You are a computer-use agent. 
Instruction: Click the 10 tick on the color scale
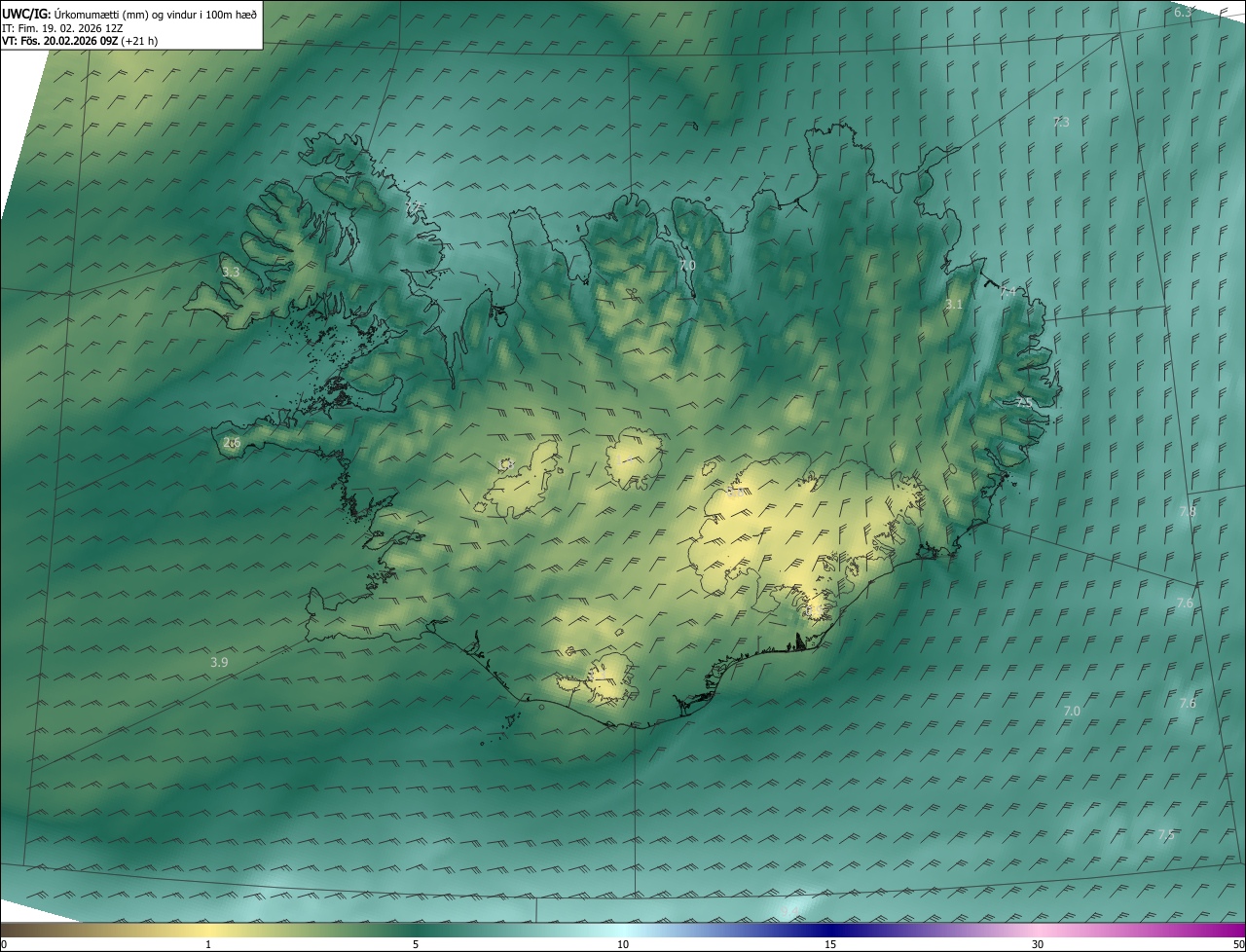(623, 944)
